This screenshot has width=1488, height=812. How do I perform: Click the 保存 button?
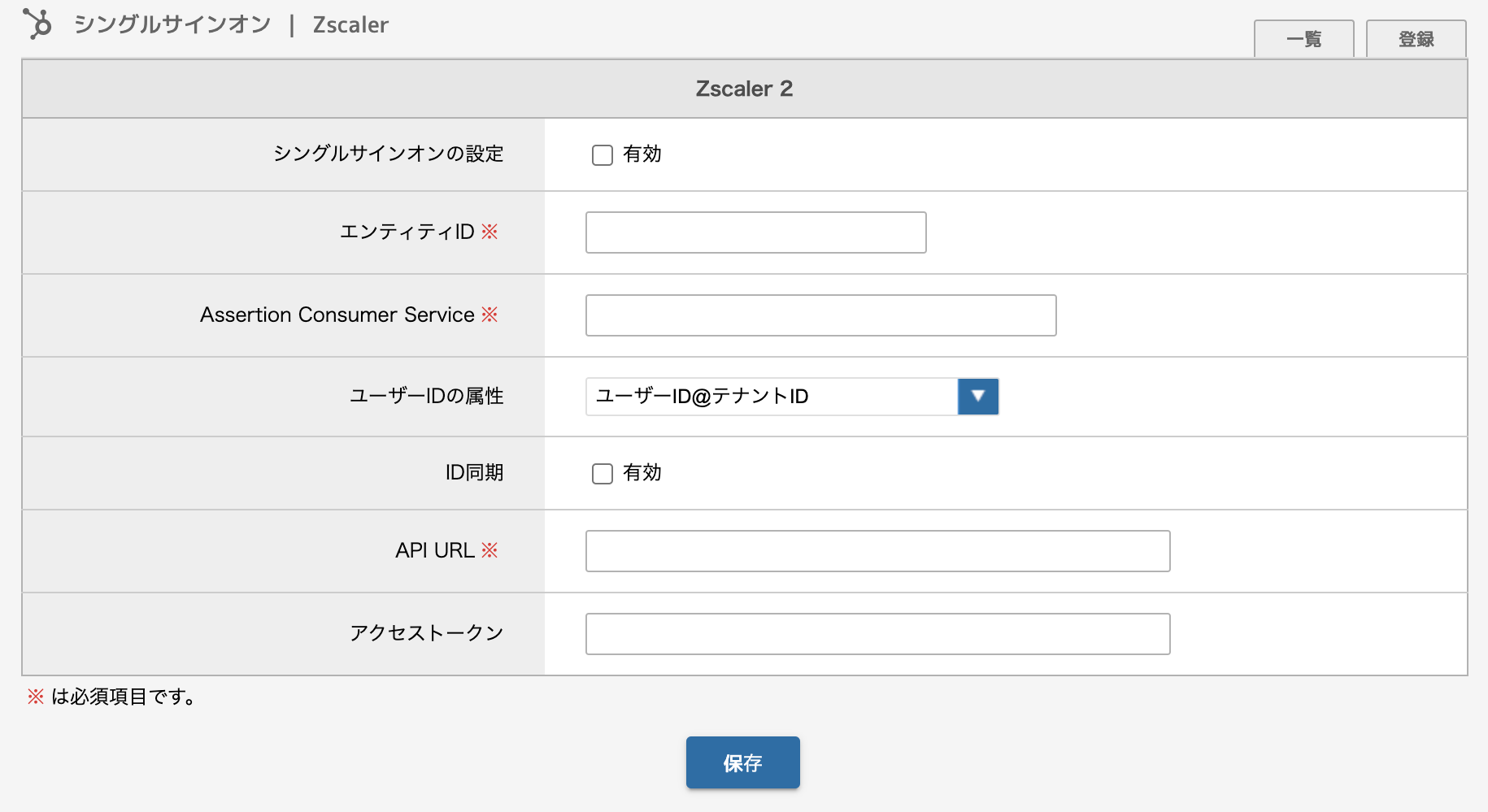[743, 762]
